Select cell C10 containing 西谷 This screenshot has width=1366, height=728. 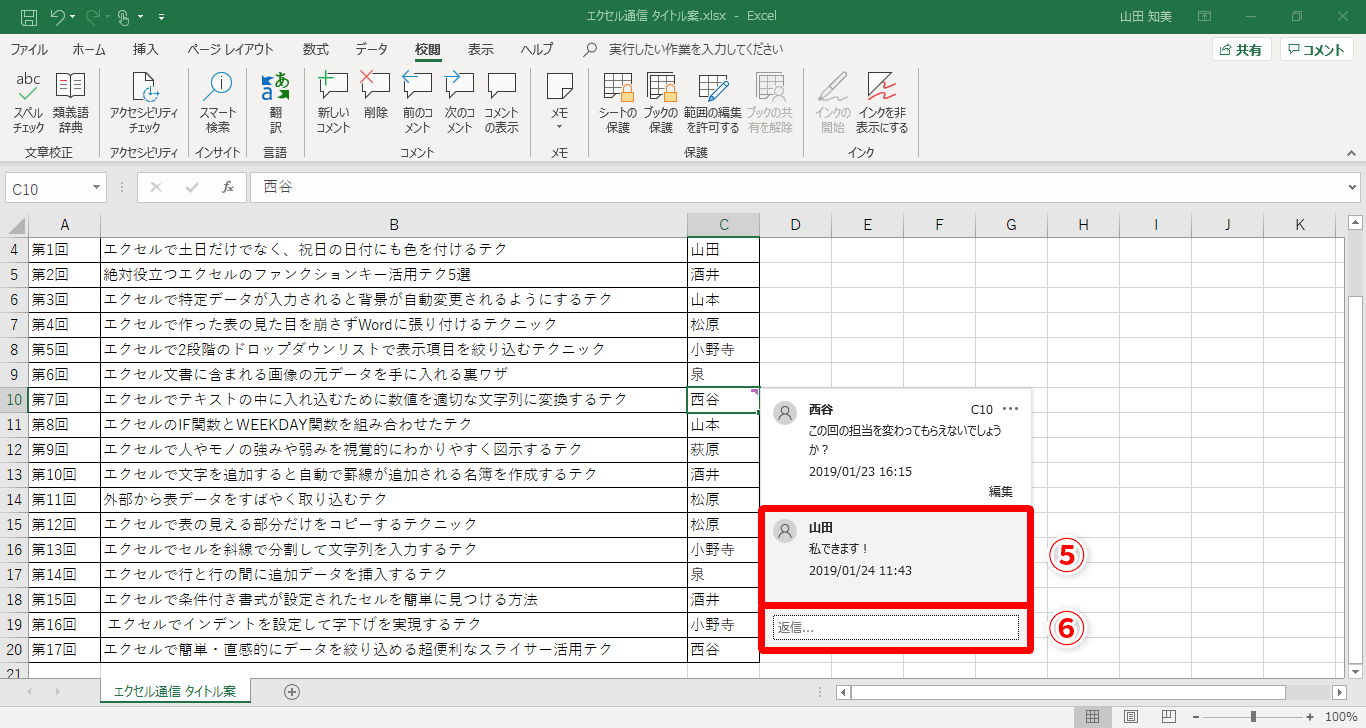723,400
